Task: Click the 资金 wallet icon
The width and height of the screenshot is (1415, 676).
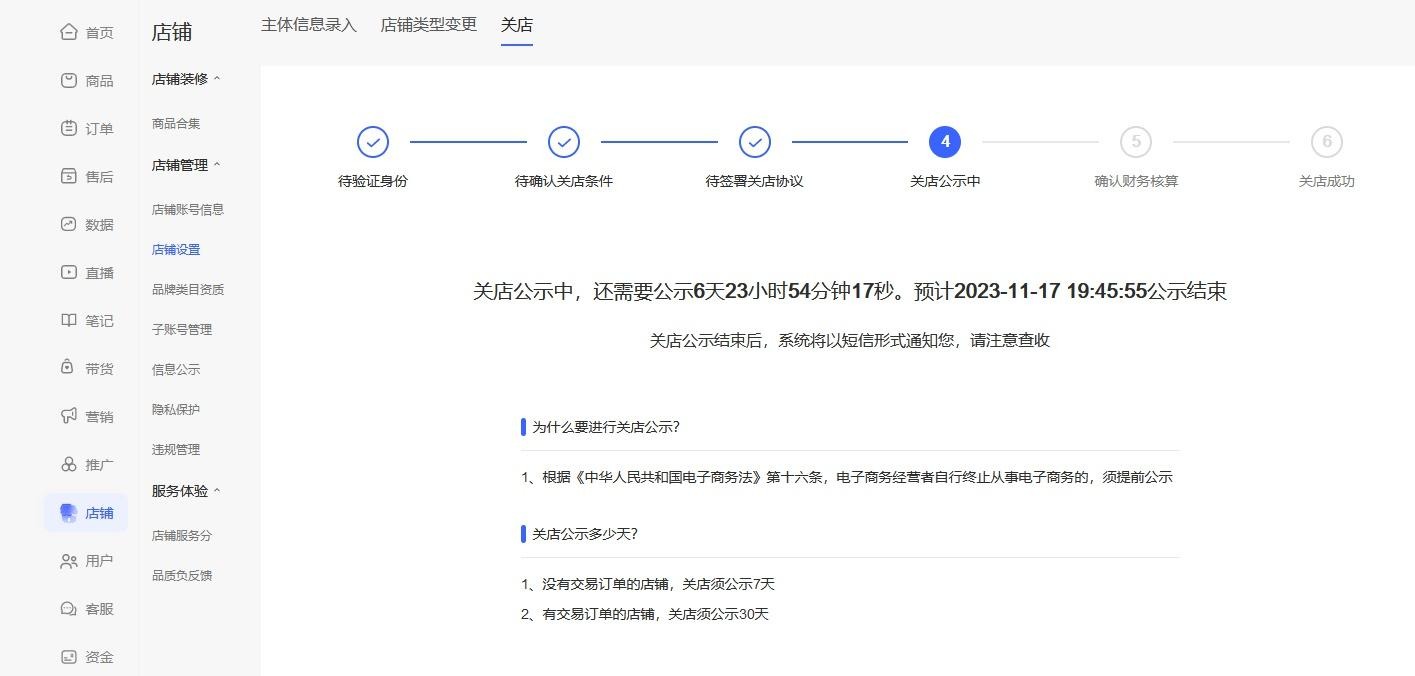Action: pyautogui.click(x=68, y=656)
